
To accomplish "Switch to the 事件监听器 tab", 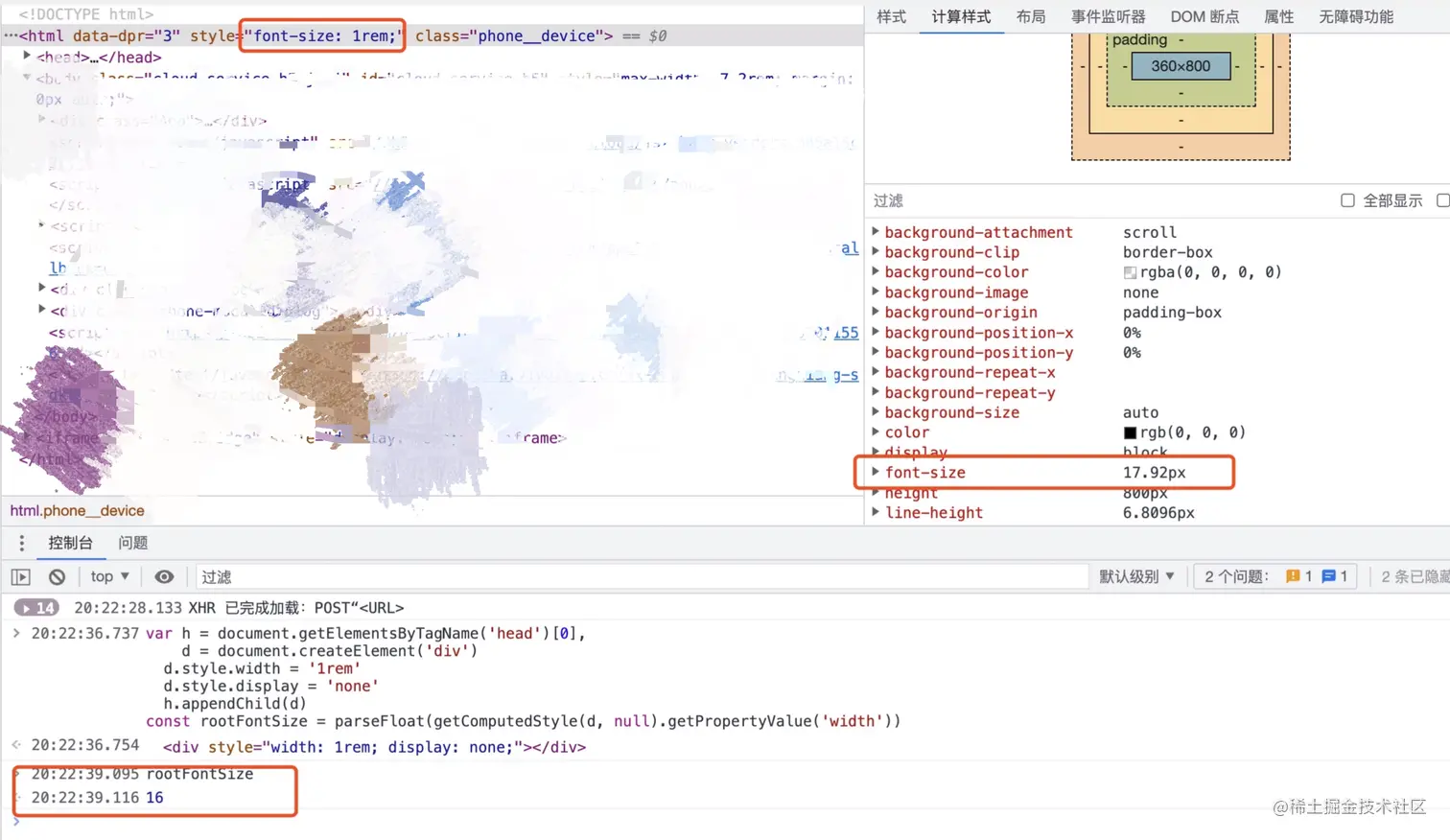I will coord(1108,16).
